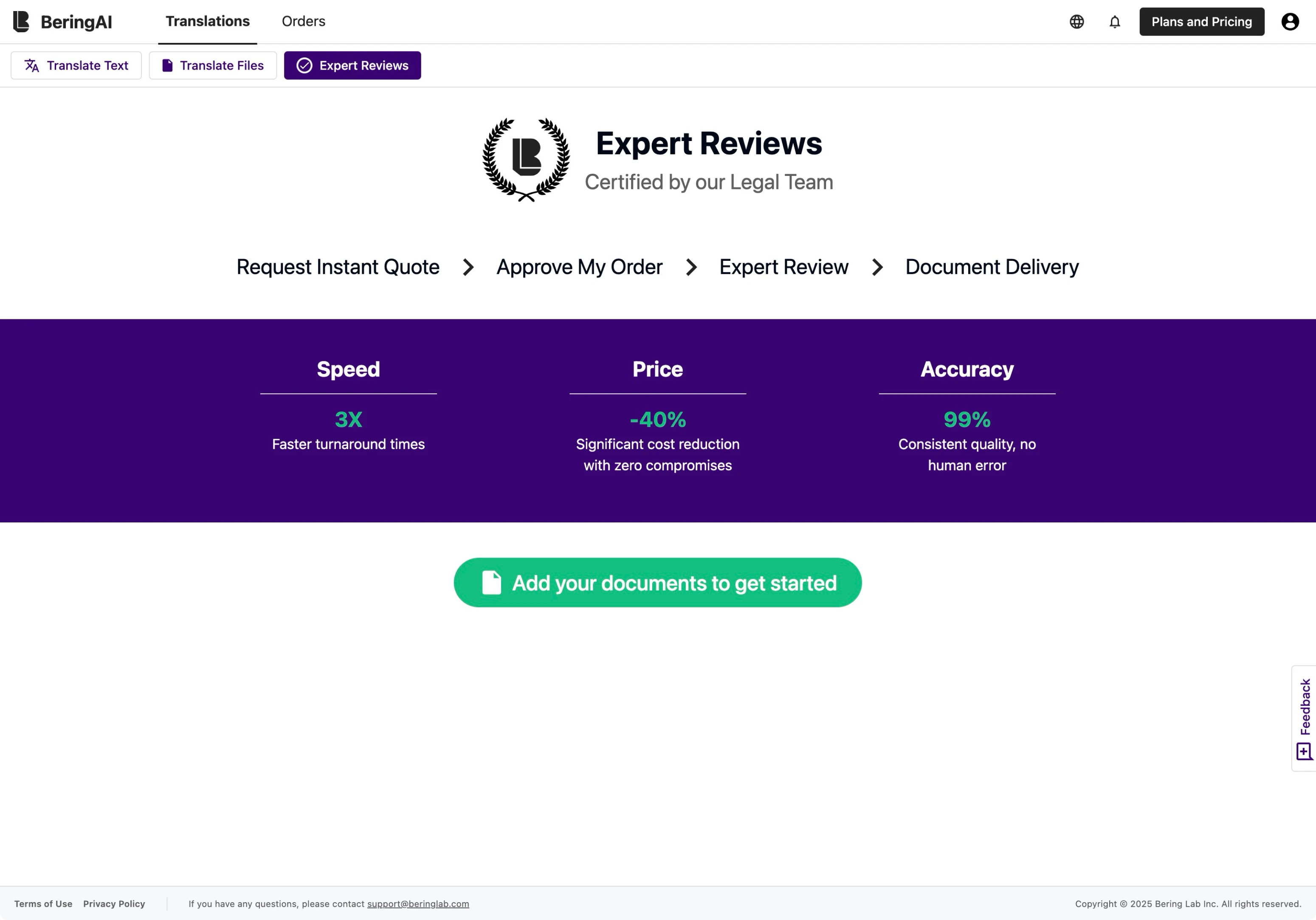Check notifications via the bell icon
This screenshot has width=1316, height=920.
point(1114,21)
